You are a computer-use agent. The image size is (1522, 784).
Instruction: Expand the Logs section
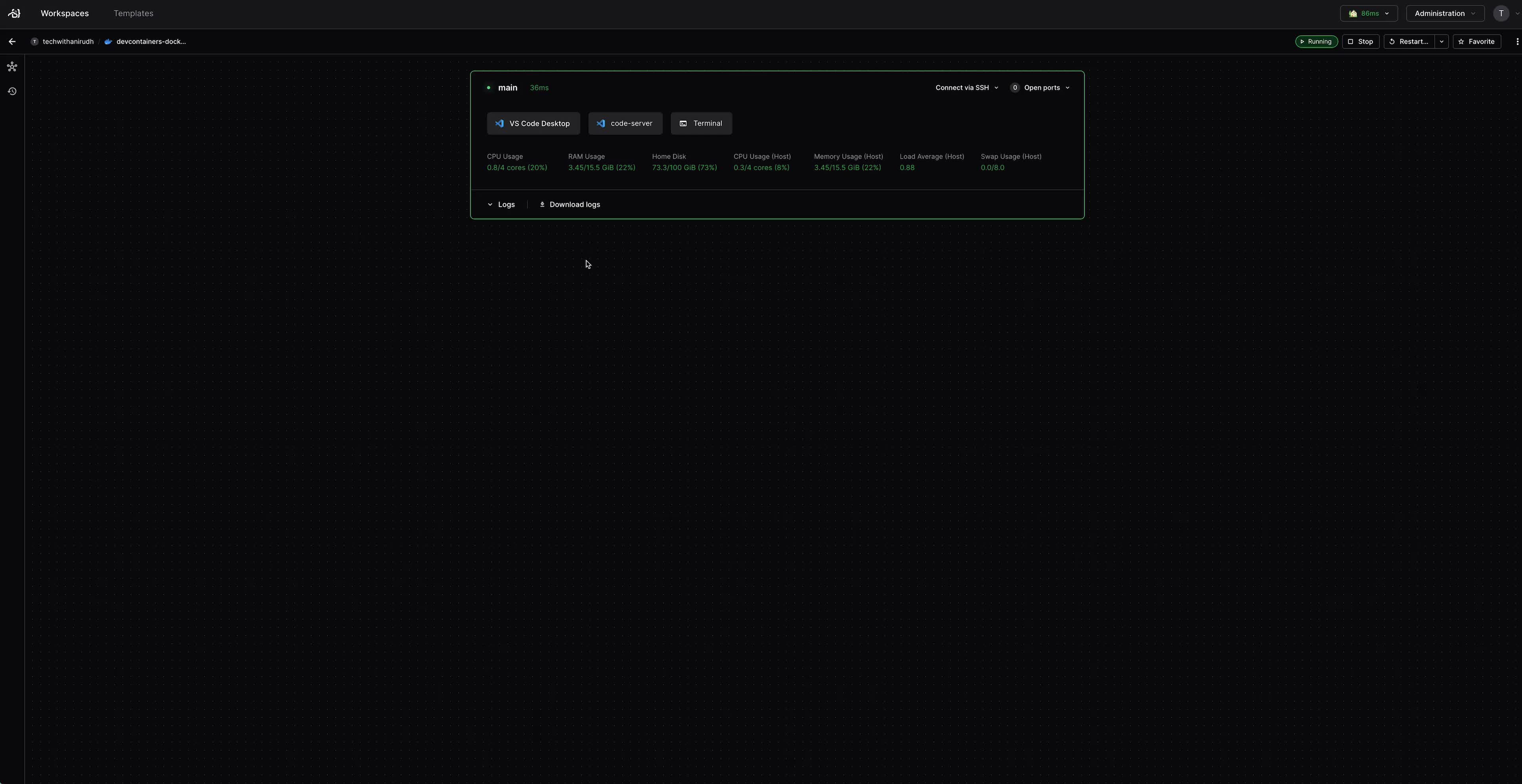[501, 205]
